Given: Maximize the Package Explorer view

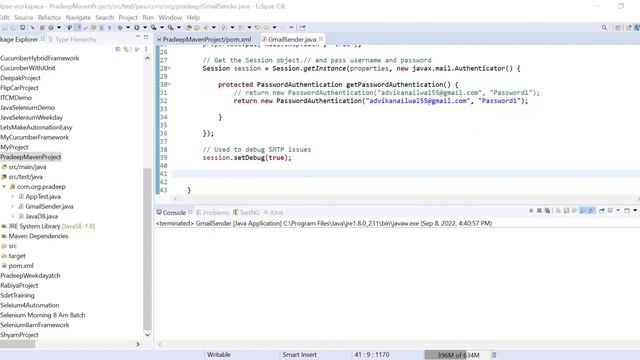Looking at the screenshot, I should (146, 37).
